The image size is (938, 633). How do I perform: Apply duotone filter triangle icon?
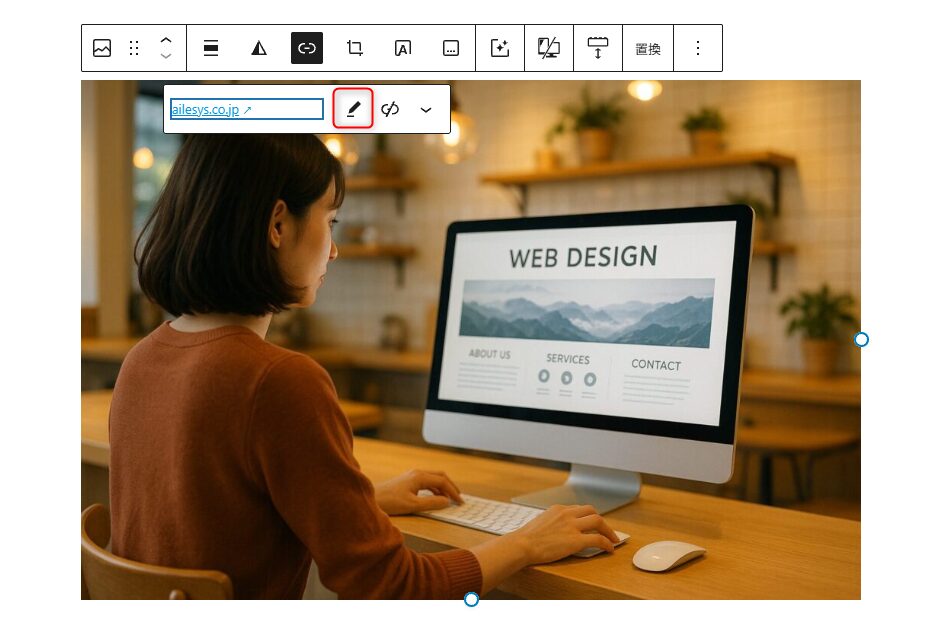pos(258,48)
